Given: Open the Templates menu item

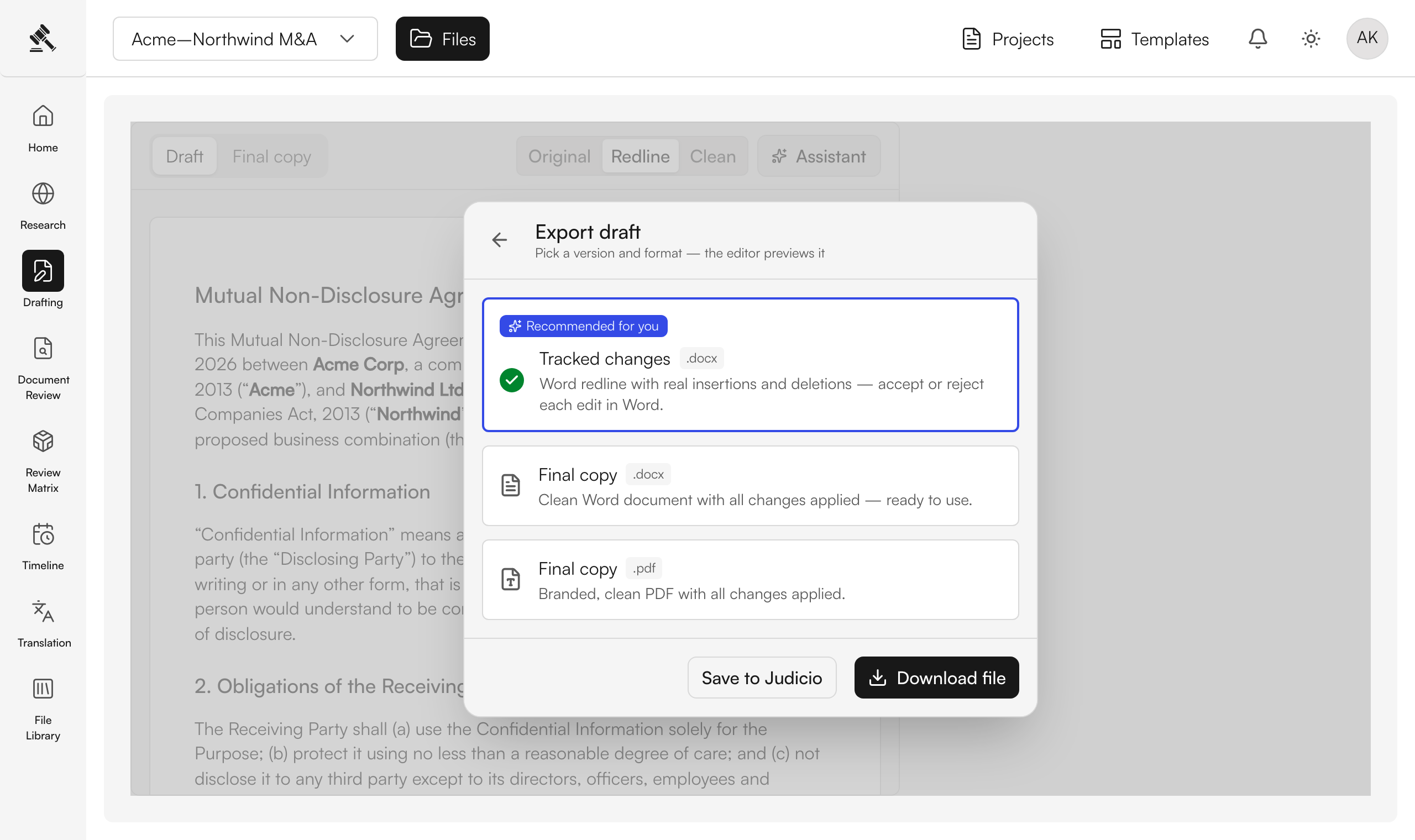Looking at the screenshot, I should [x=1155, y=39].
